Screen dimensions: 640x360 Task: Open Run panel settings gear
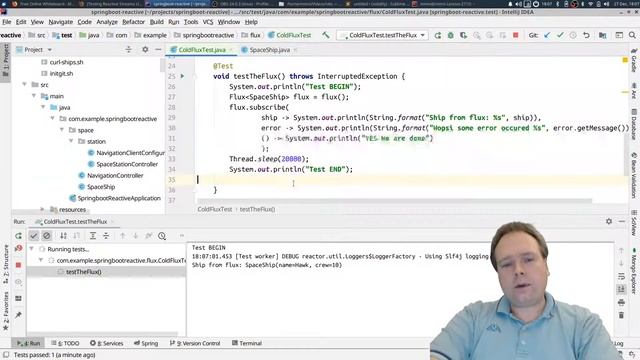click(609, 221)
